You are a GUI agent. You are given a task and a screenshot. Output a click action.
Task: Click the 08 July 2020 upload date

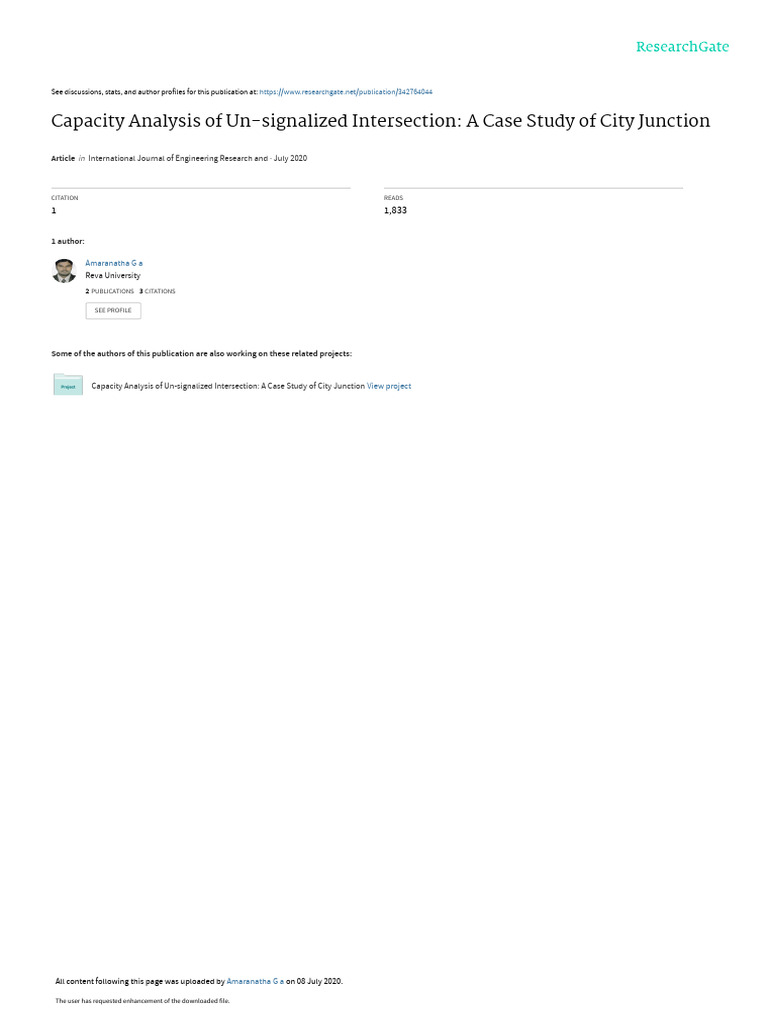(319, 981)
